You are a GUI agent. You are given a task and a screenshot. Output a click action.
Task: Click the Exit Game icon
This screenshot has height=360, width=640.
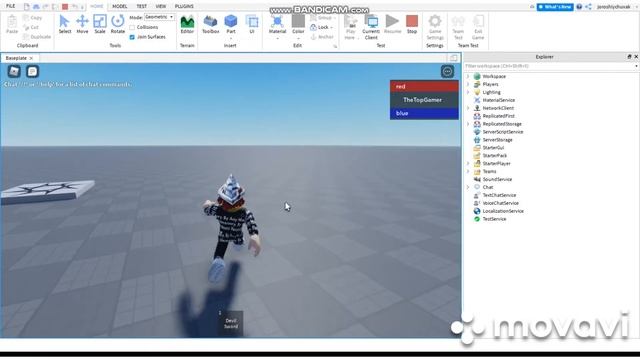pos(478,27)
